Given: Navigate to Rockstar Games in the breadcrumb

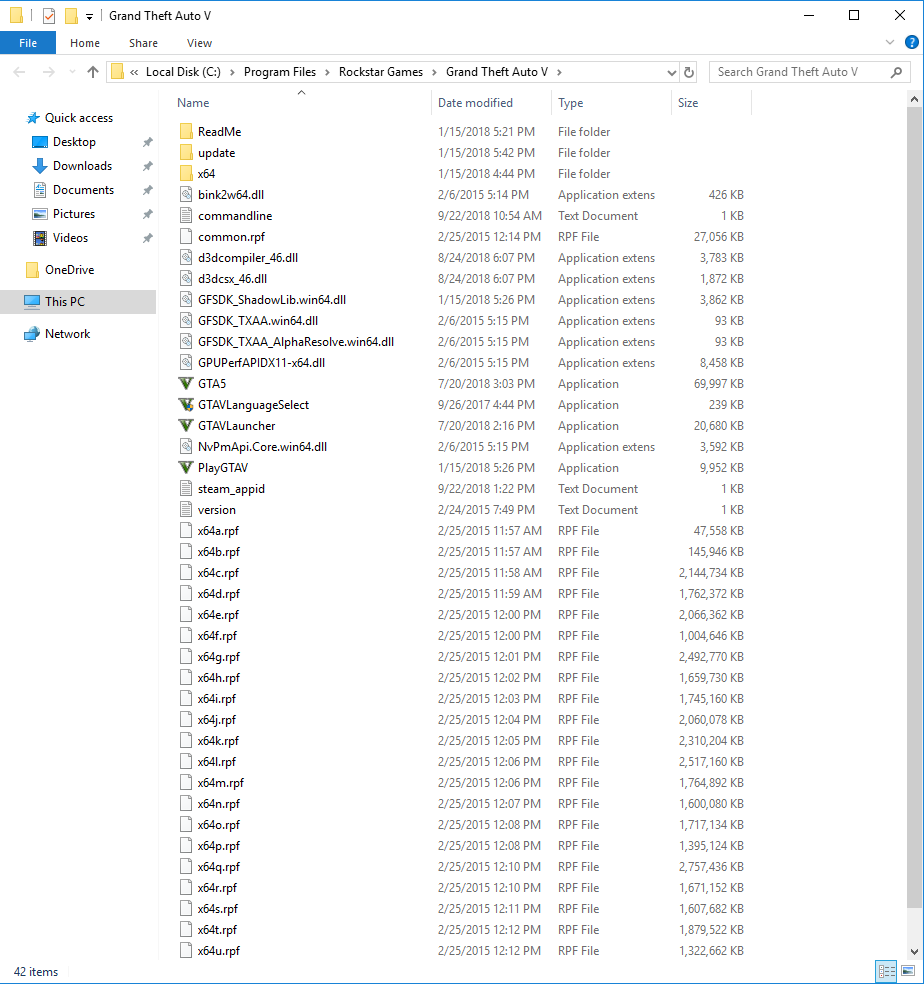Looking at the screenshot, I should pos(380,72).
